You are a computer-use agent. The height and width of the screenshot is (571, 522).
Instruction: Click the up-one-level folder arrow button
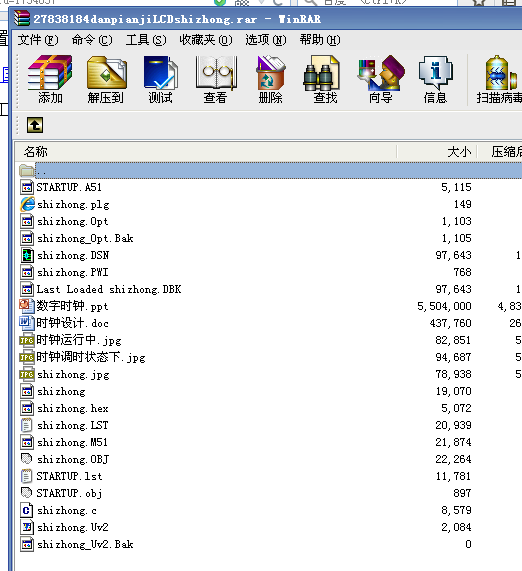click(x=35, y=125)
